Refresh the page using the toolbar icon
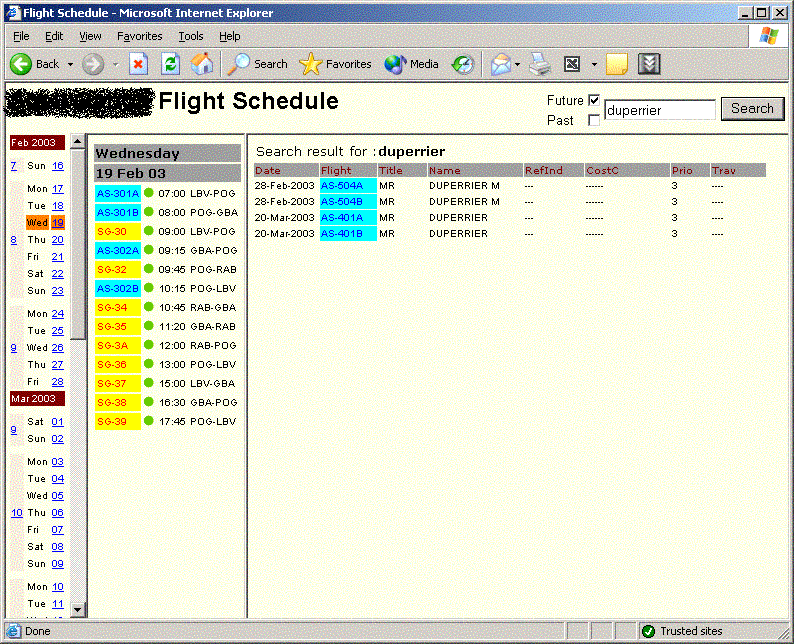 (170, 64)
